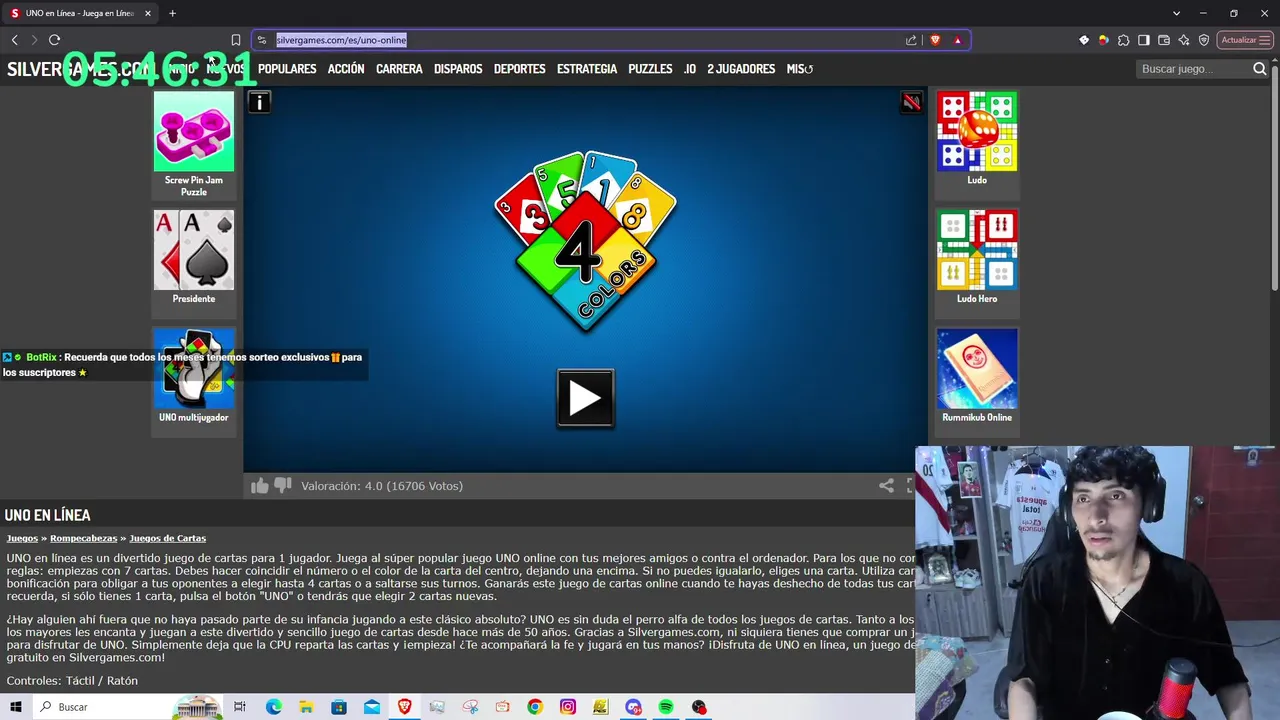1280x720 pixels.
Task: Open a new browser tab
Action: (172, 13)
